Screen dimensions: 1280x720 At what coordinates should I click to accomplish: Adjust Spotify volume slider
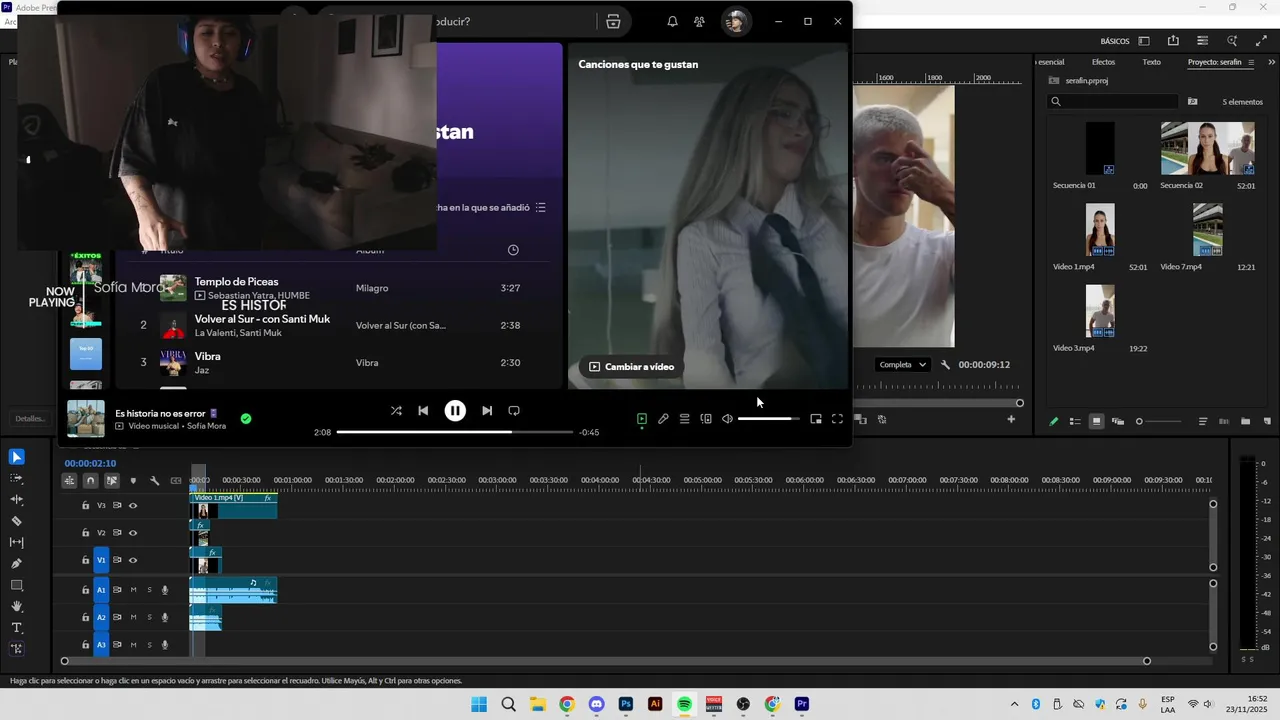(x=768, y=419)
